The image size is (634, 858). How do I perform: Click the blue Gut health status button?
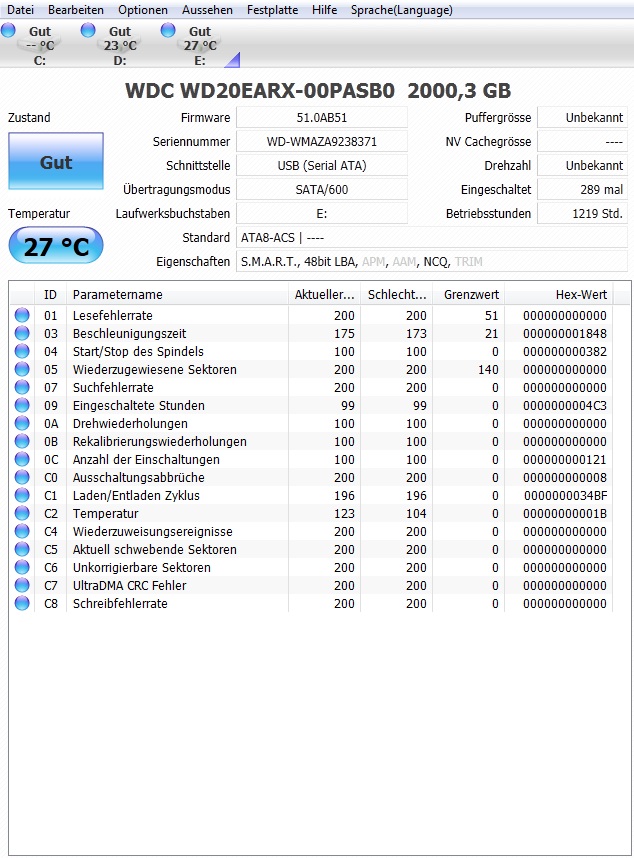pos(56,161)
